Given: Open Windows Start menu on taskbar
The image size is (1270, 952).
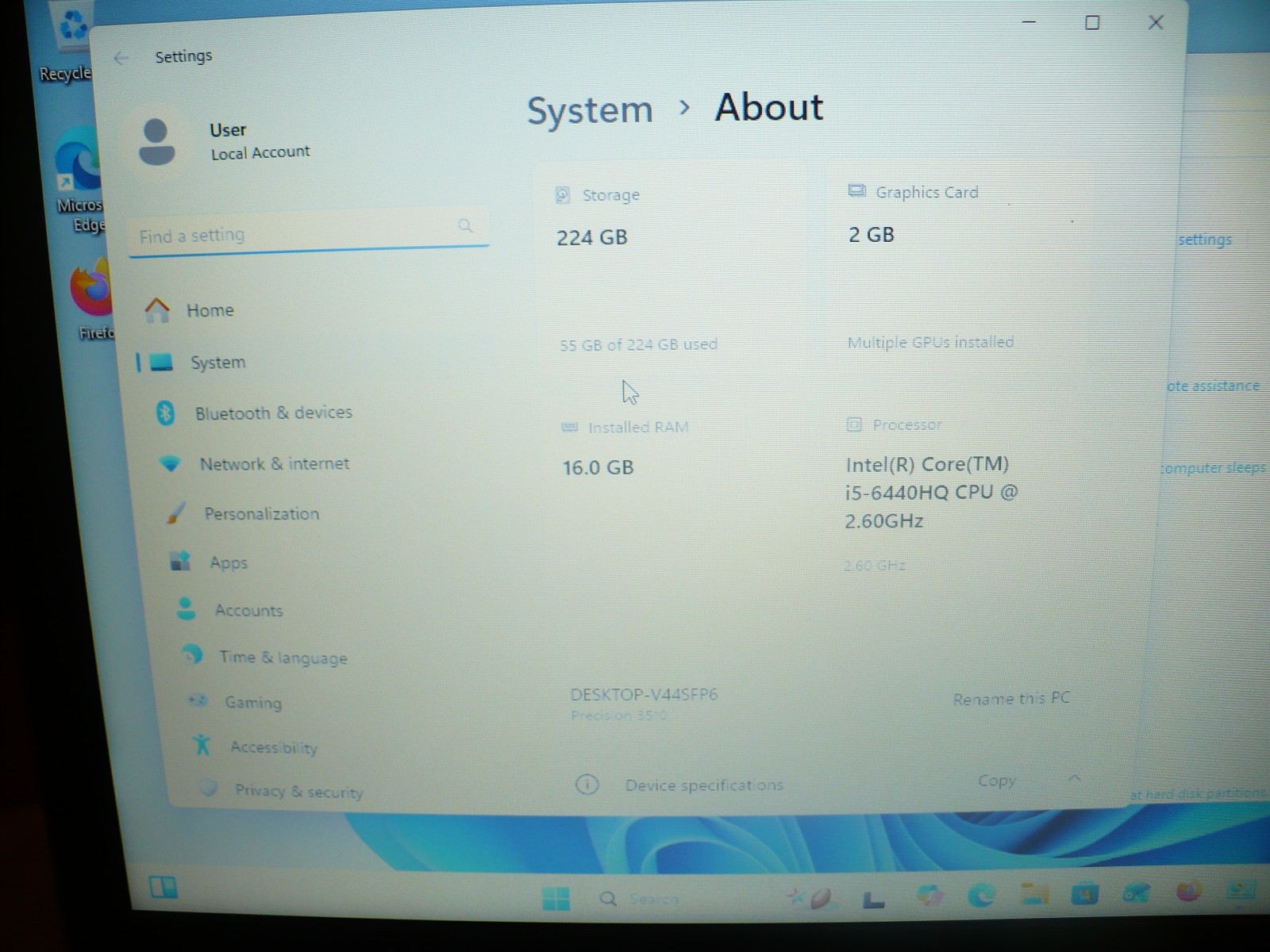Looking at the screenshot, I should (x=556, y=899).
